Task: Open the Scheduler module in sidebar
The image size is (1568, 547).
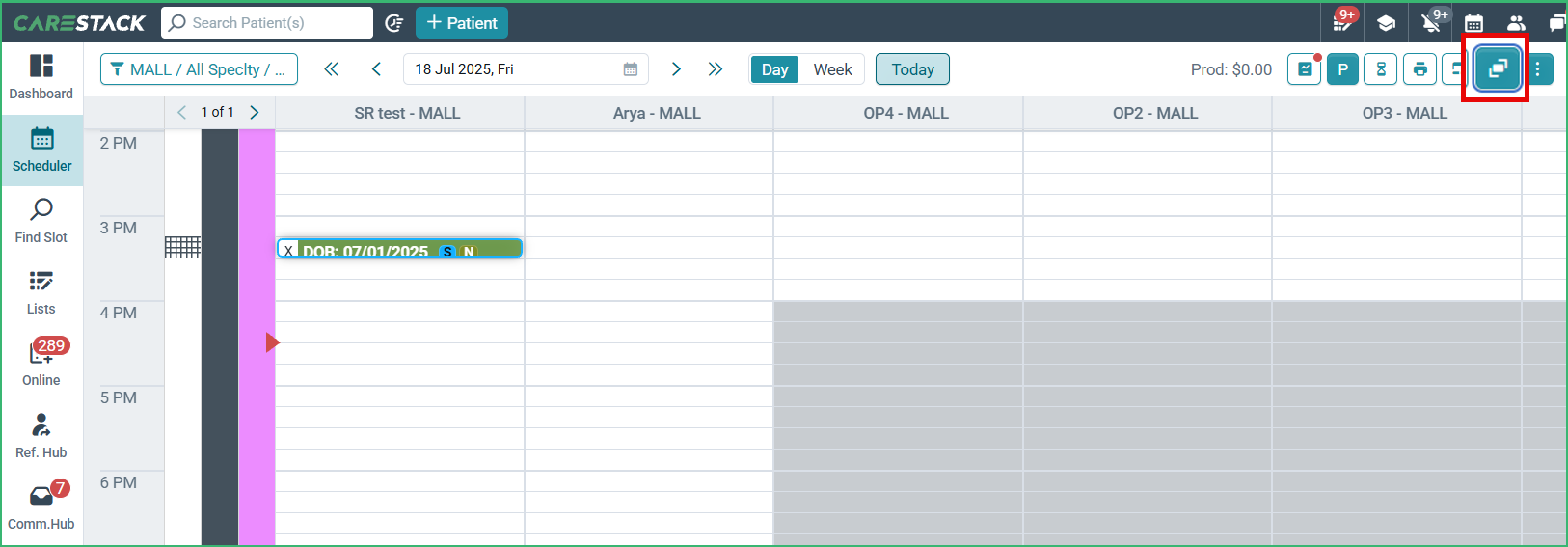Action: [41, 150]
